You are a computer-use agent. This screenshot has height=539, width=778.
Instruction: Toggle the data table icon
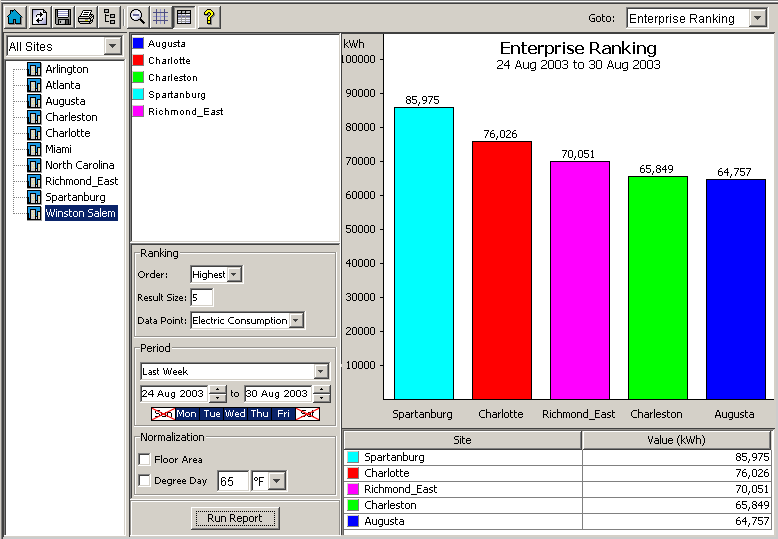[x=184, y=17]
